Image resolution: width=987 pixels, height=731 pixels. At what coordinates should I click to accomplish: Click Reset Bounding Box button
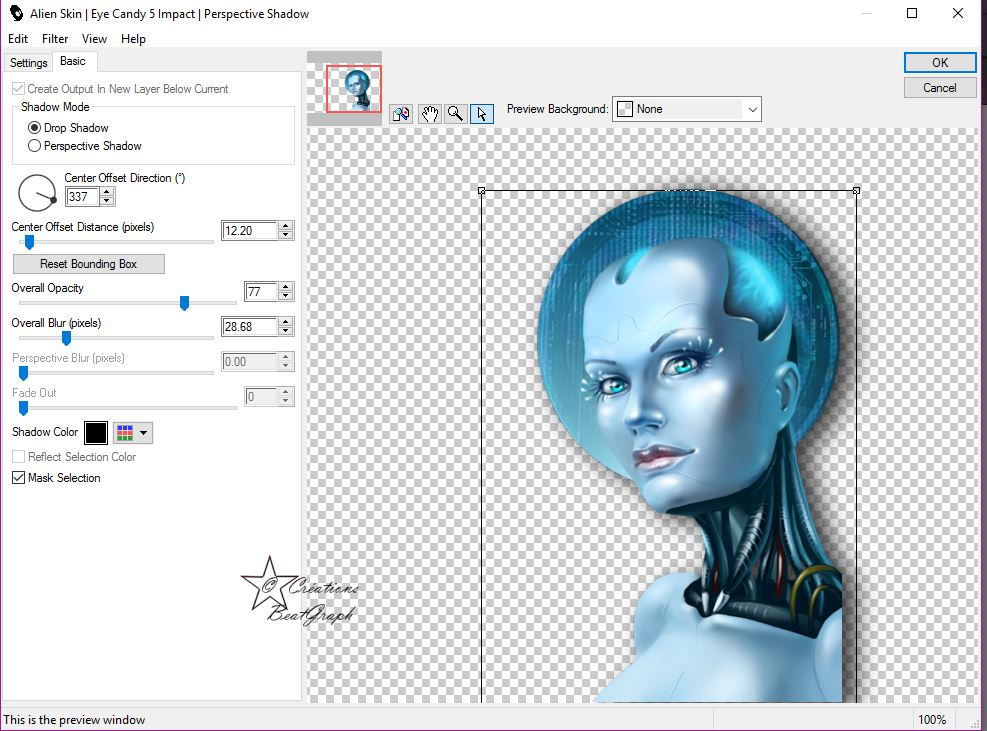89,264
